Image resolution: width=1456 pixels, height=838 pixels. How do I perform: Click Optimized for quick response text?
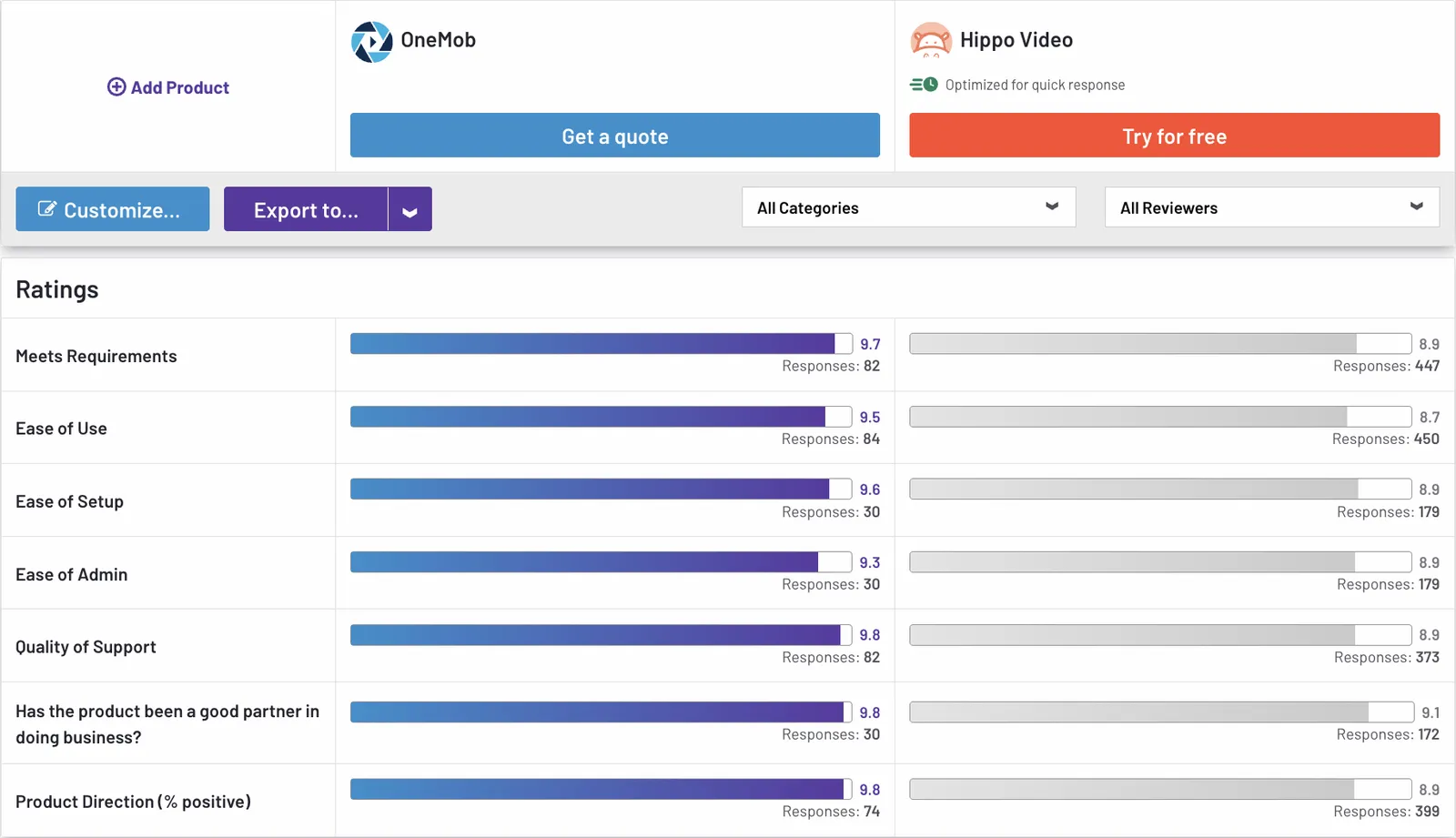click(1035, 85)
